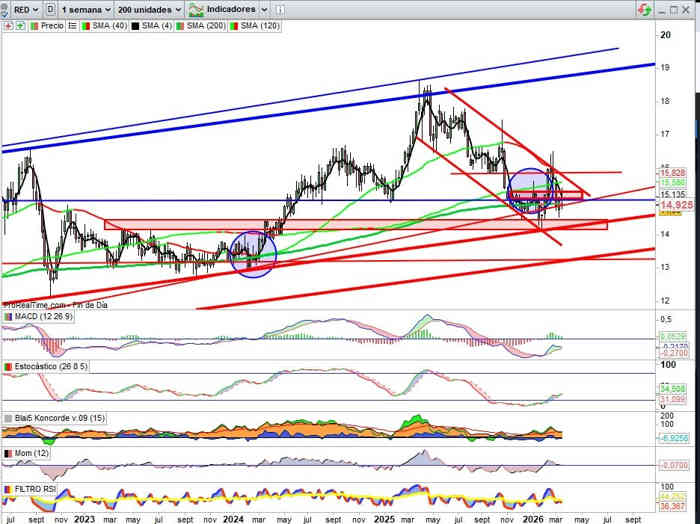This screenshot has width=700, height=524.
Task: Click the FILTRO RSI panel icon
Action: tap(8, 488)
